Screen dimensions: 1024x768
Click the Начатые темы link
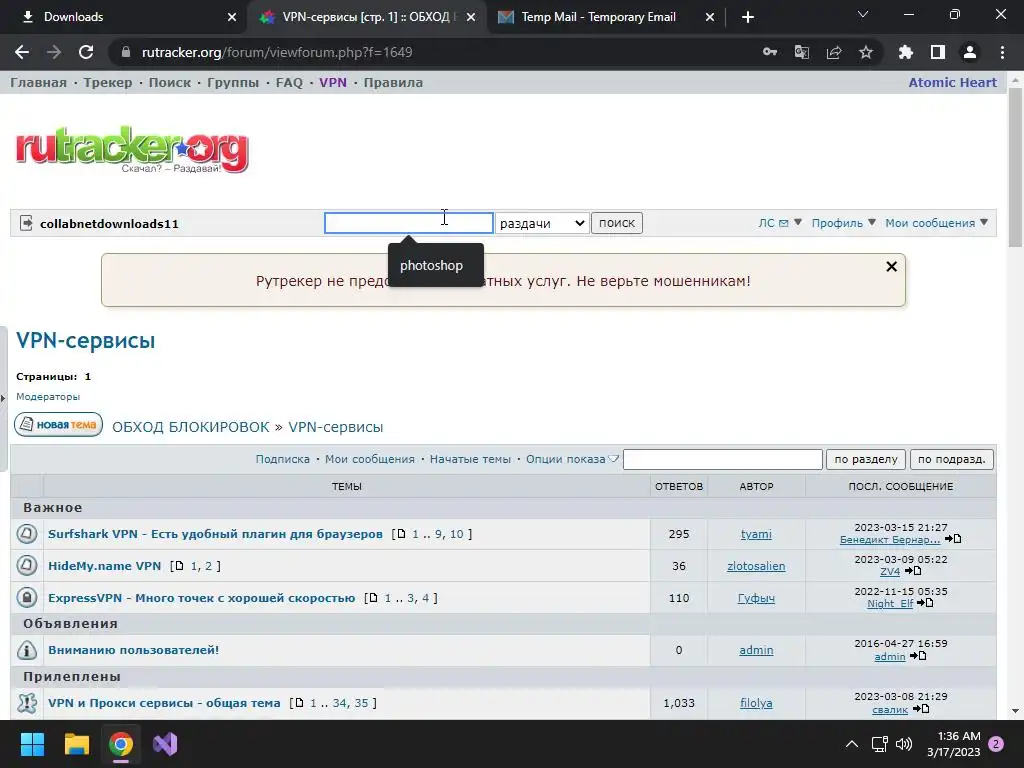tap(470, 459)
